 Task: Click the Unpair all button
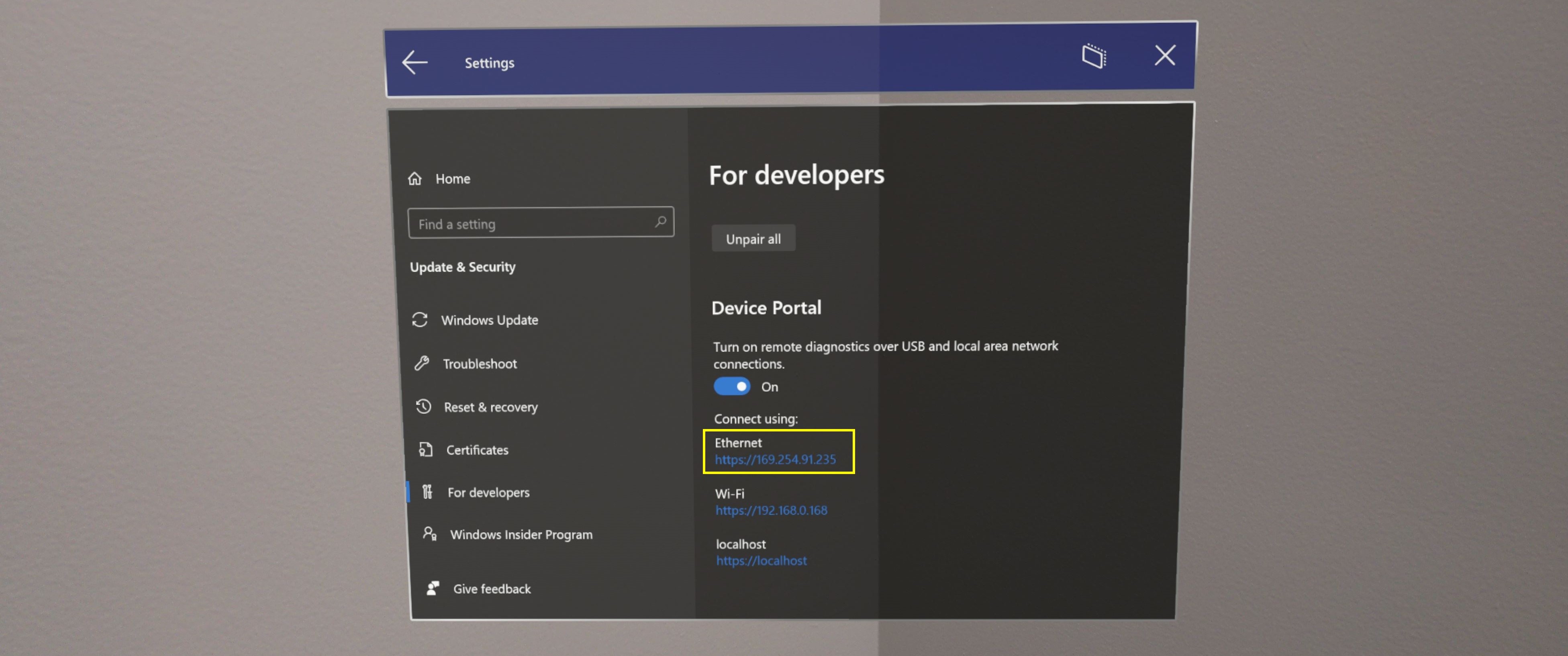(754, 238)
